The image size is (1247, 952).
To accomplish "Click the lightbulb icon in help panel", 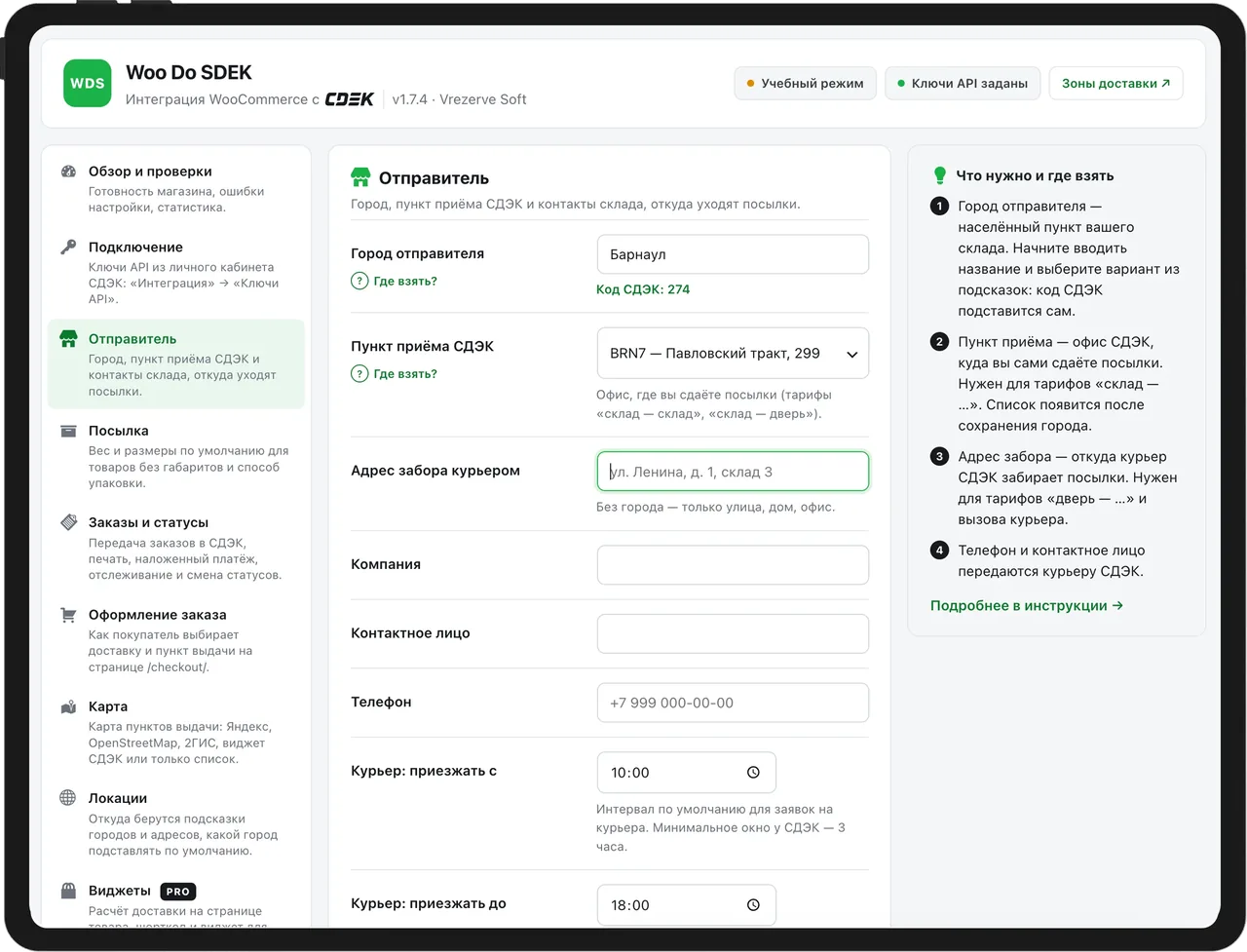I will (939, 175).
